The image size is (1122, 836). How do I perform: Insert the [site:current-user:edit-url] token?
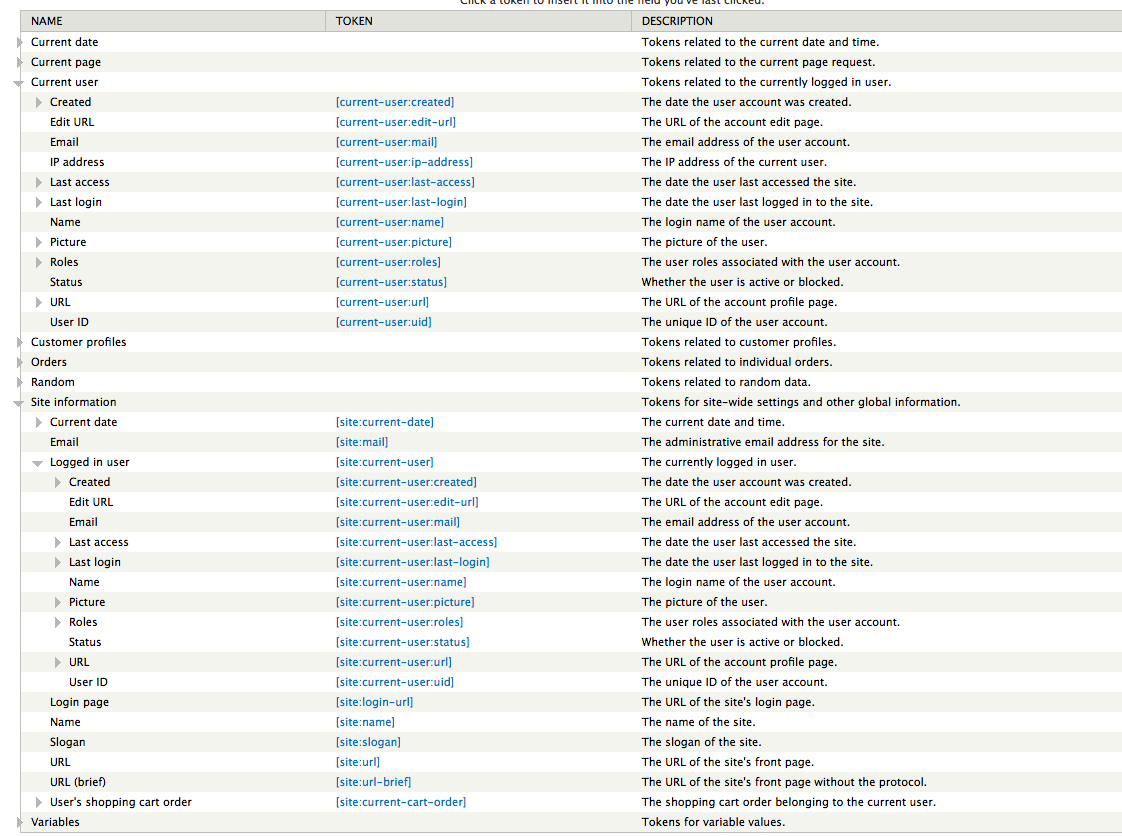point(407,502)
